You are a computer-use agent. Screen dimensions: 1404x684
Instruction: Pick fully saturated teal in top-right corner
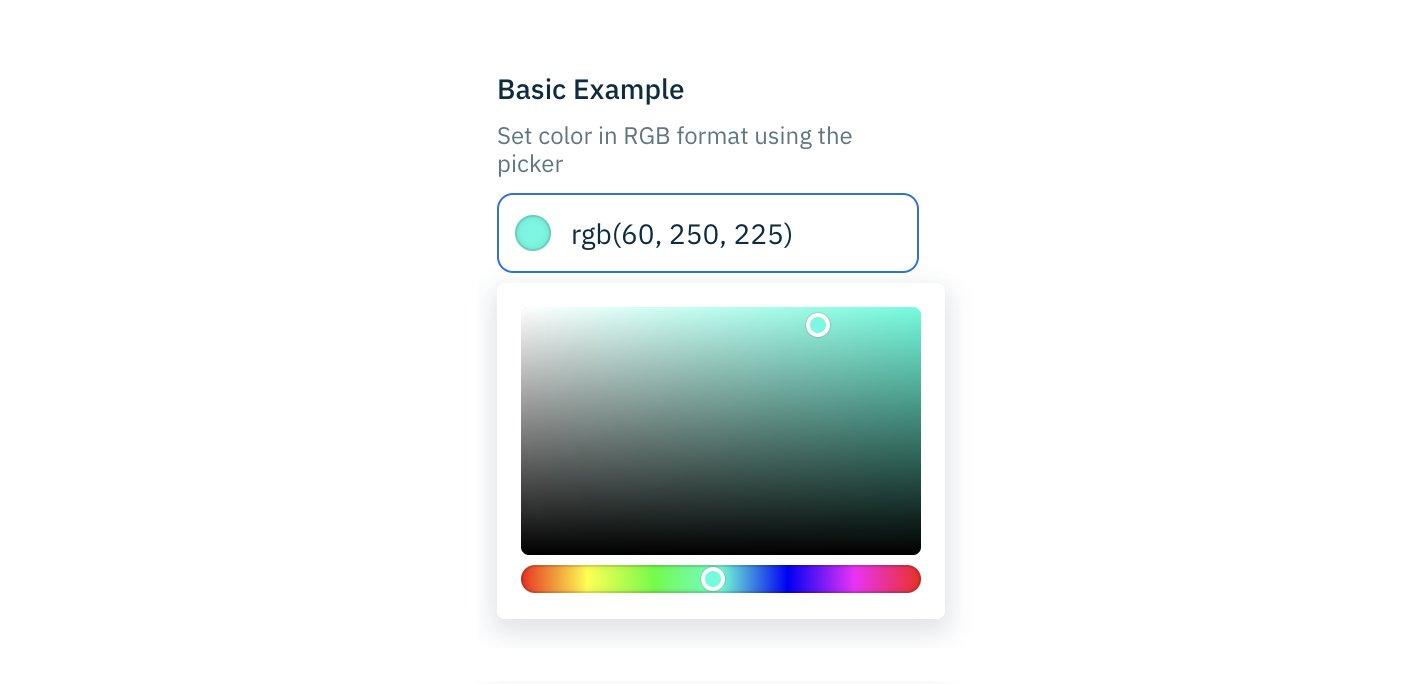(917, 310)
